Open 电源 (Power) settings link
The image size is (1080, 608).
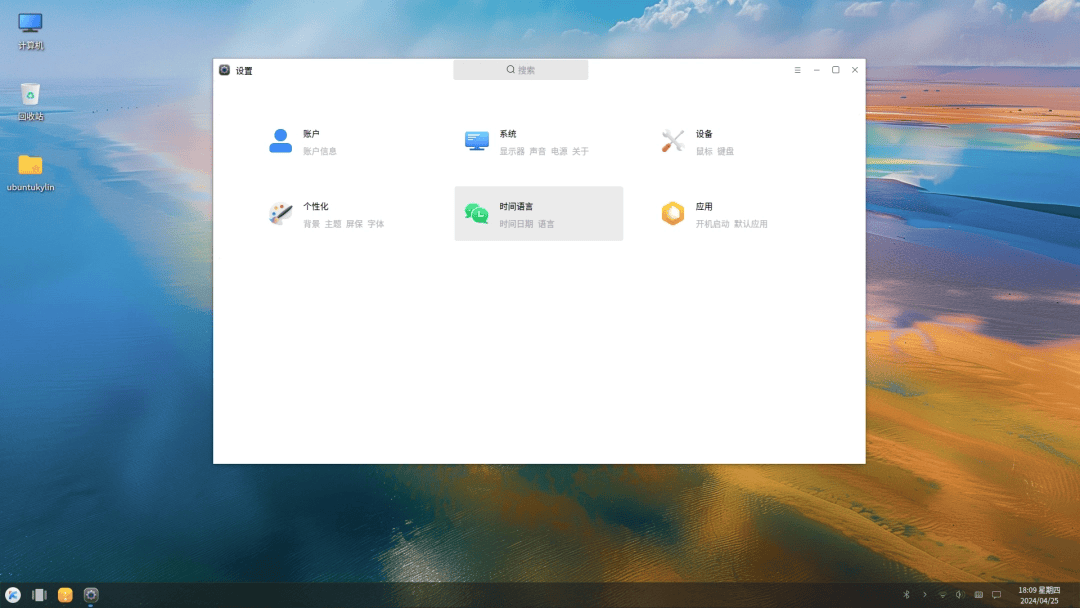point(559,152)
